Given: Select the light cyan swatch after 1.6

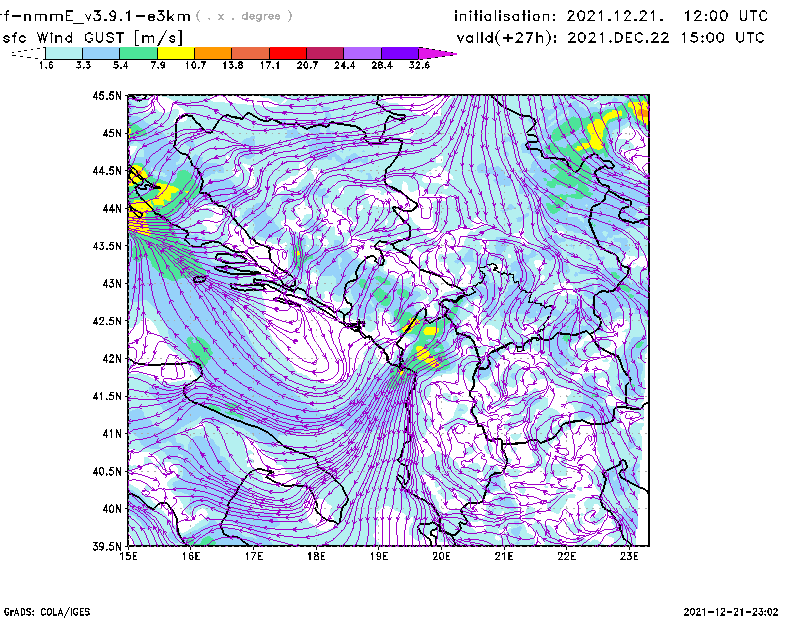Looking at the screenshot, I should pyautogui.click(x=64, y=53).
